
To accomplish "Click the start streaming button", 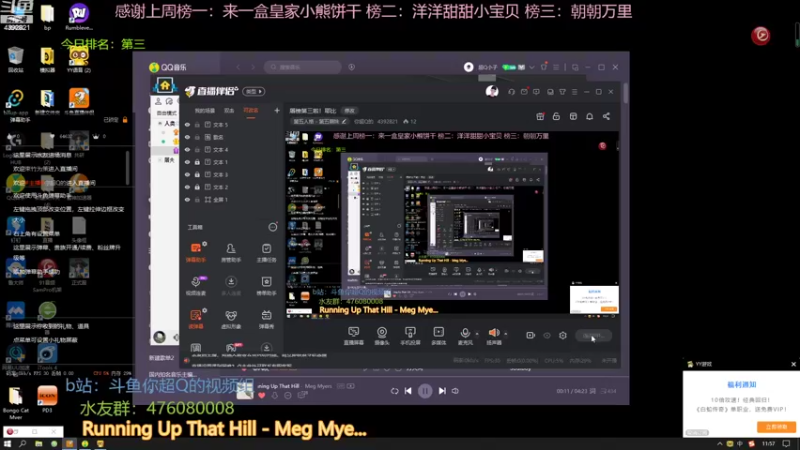I will click(x=593, y=335).
